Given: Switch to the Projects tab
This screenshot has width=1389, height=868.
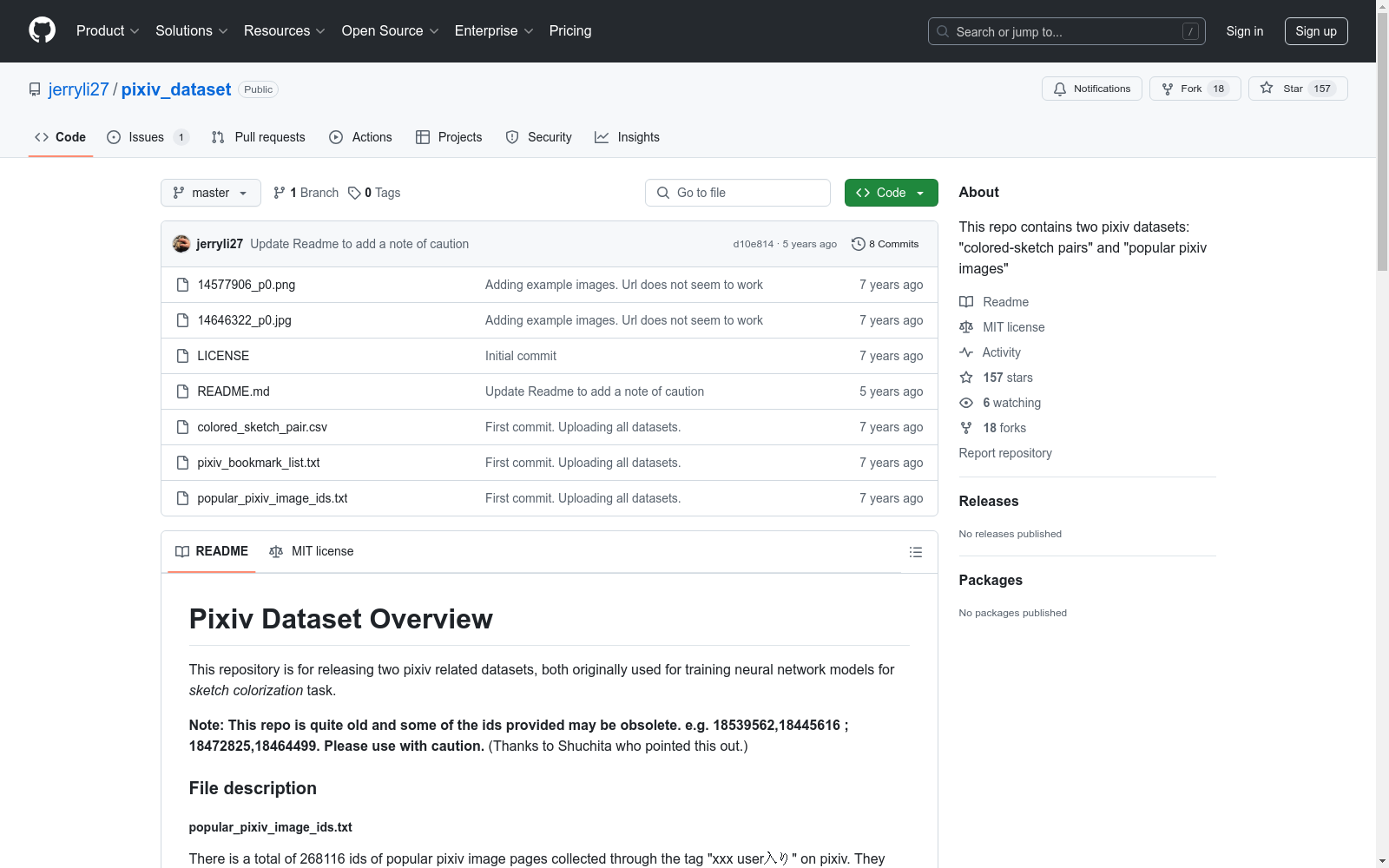Looking at the screenshot, I should coord(449,137).
